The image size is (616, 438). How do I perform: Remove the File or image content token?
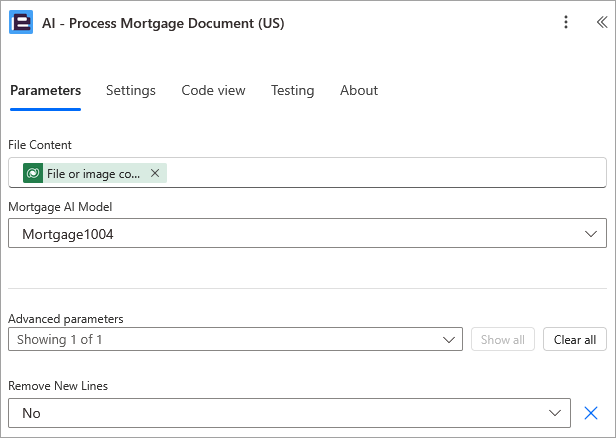(x=155, y=173)
